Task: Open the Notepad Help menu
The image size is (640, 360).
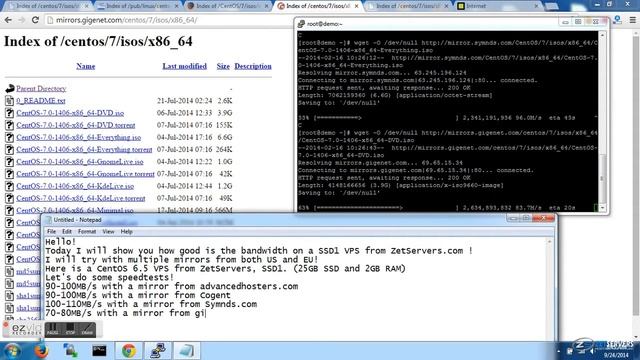Action: tap(127, 231)
